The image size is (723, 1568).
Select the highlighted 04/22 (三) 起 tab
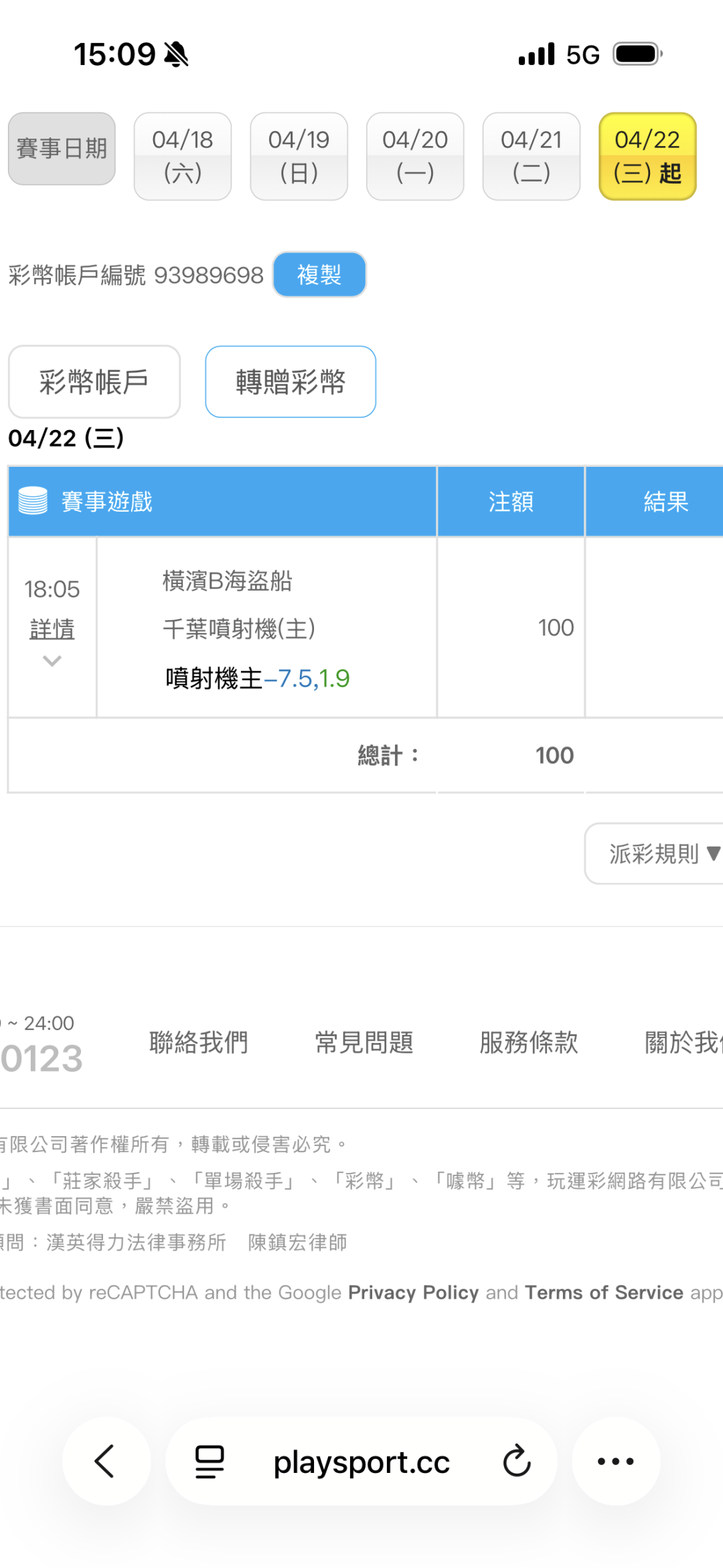[647, 156]
